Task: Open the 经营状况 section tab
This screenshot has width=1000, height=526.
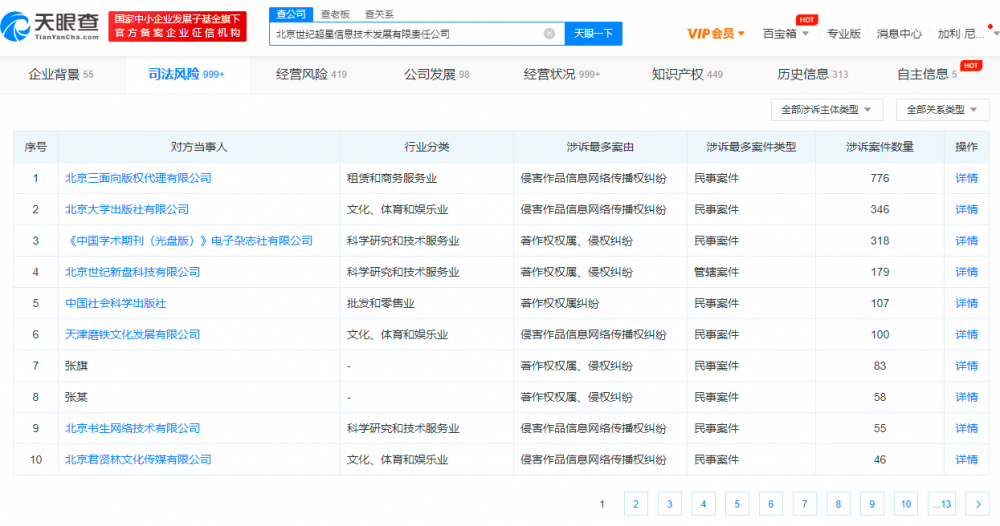Action: (x=562, y=75)
